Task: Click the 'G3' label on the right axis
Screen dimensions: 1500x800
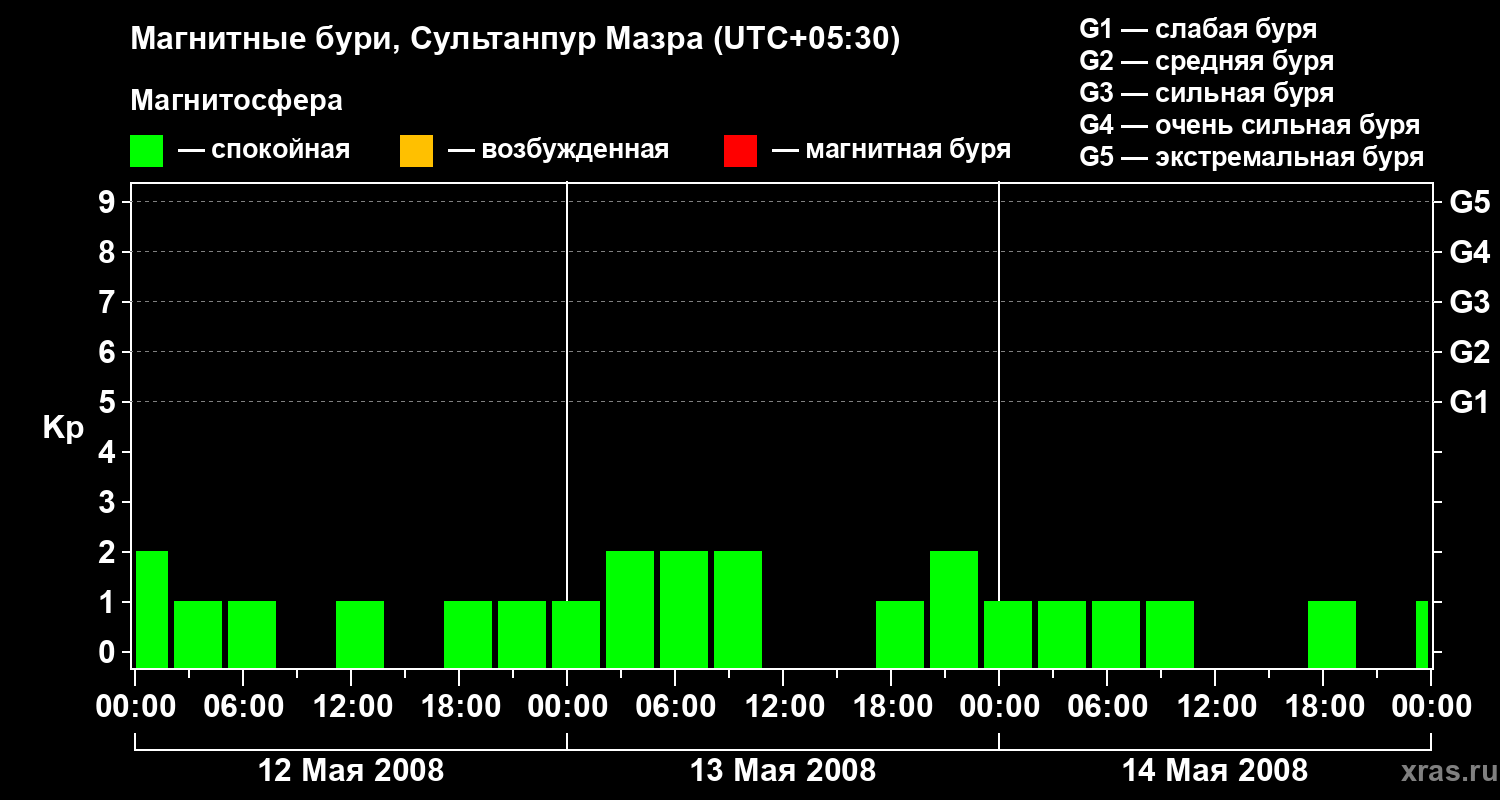Action: [x=1470, y=302]
